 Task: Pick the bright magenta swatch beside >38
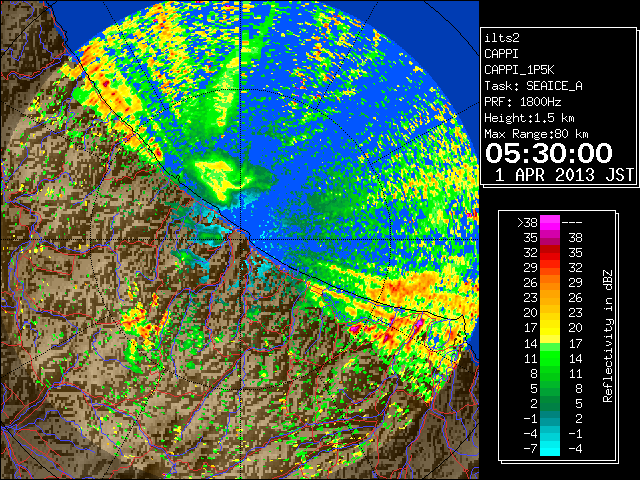point(550,222)
